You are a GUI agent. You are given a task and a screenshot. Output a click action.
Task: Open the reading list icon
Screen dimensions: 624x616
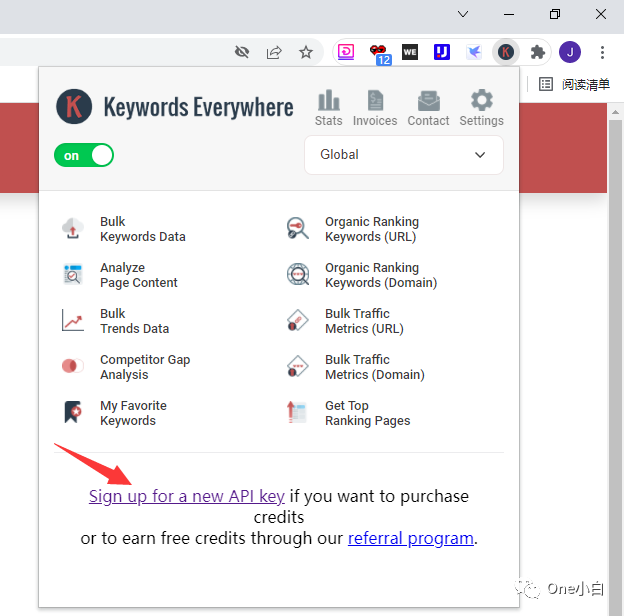tap(546, 84)
